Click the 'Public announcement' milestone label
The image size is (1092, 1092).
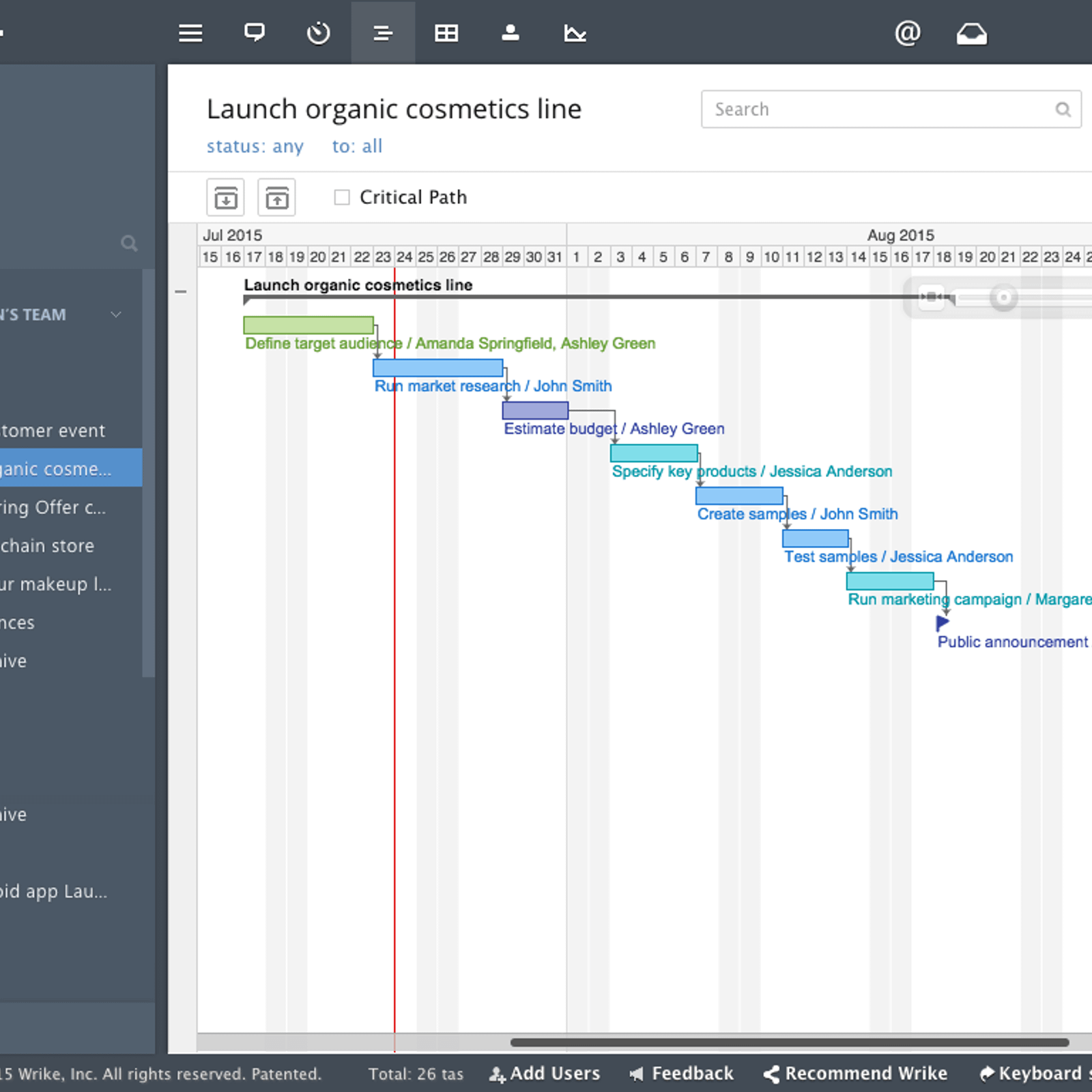[x=1013, y=642]
